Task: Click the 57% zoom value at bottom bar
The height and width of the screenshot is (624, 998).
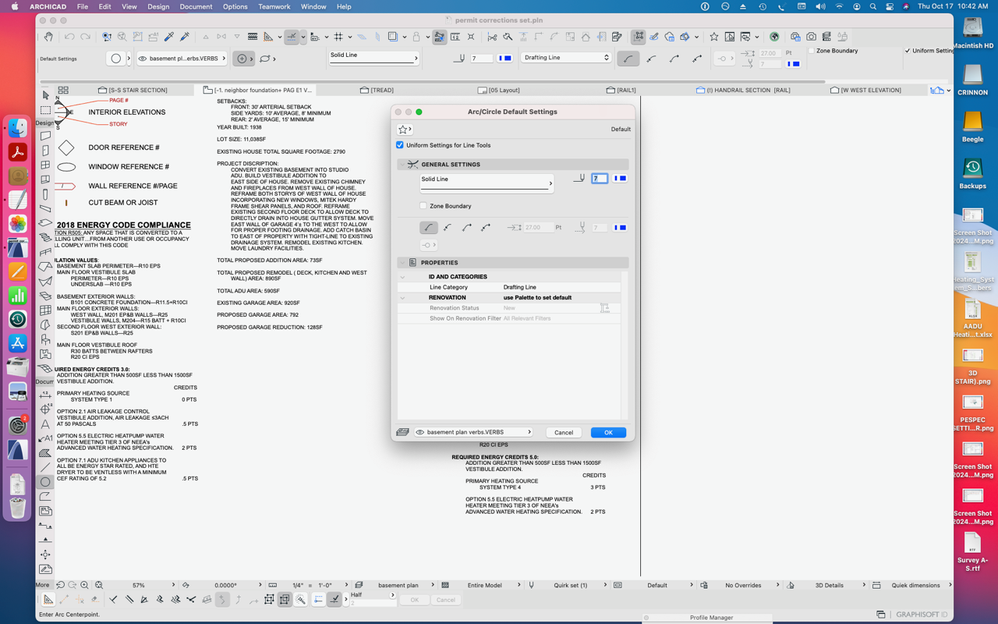Action: click(139, 585)
